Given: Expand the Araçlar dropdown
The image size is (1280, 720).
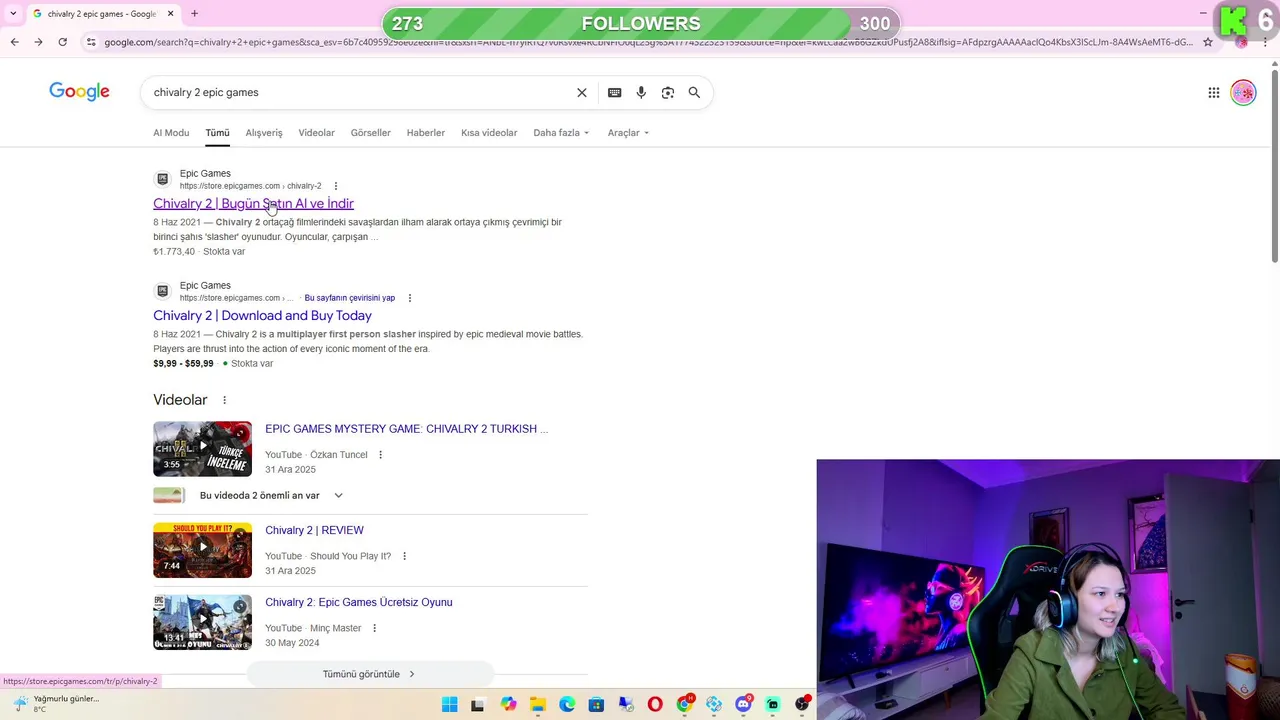Looking at the screenshot, I should point(628,133).
